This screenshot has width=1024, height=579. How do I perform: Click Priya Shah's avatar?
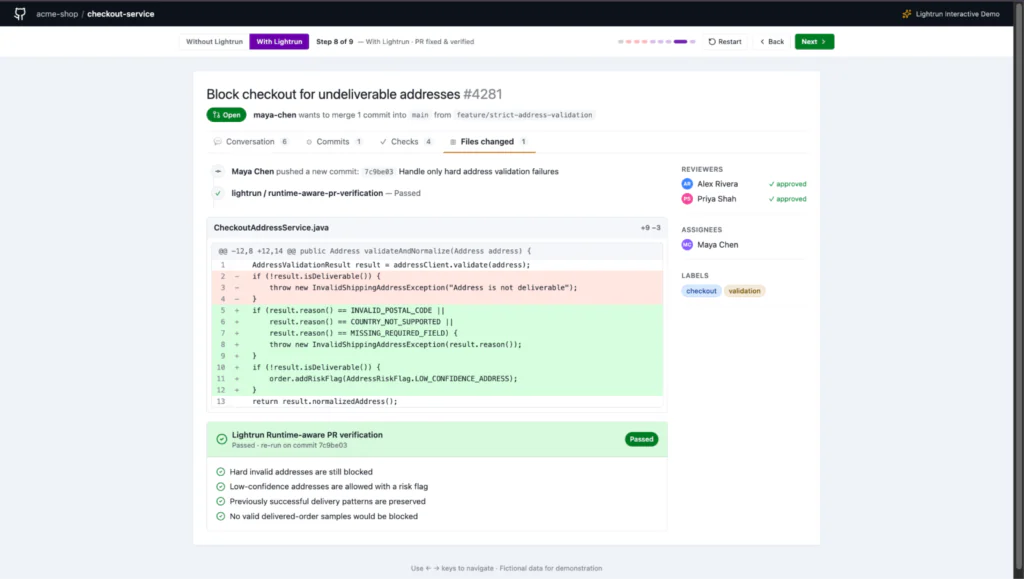(687, 199)
